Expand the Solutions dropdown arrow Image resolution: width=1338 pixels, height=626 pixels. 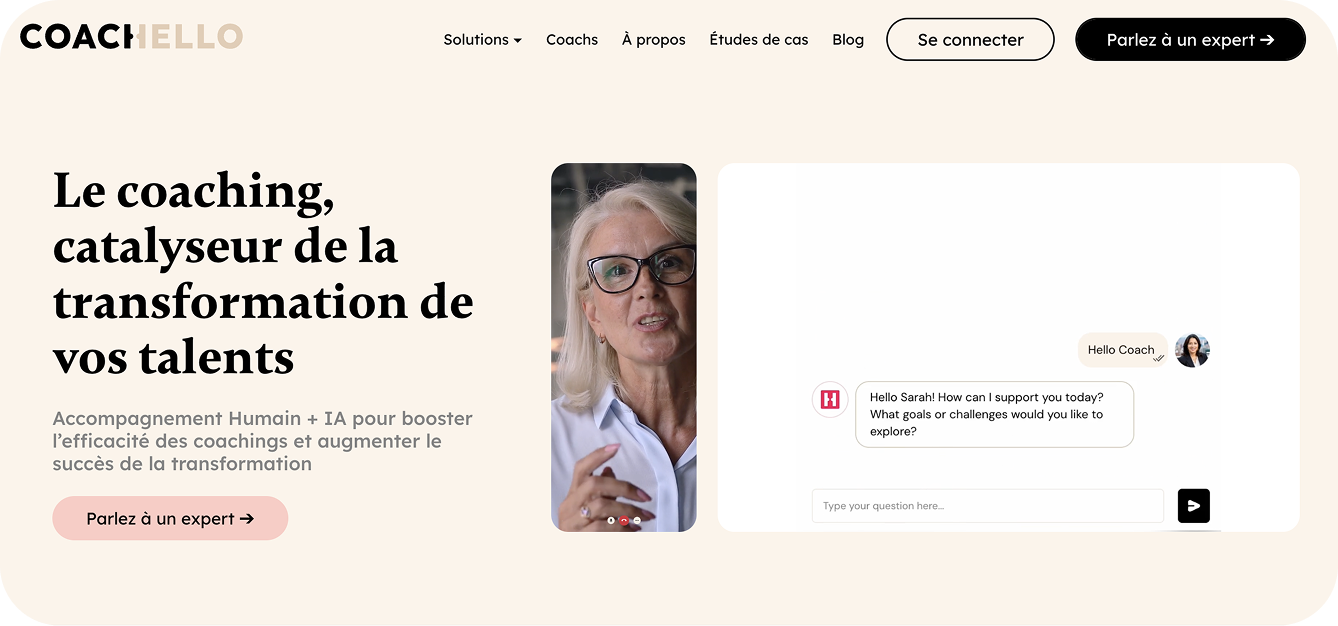(517, 41)
